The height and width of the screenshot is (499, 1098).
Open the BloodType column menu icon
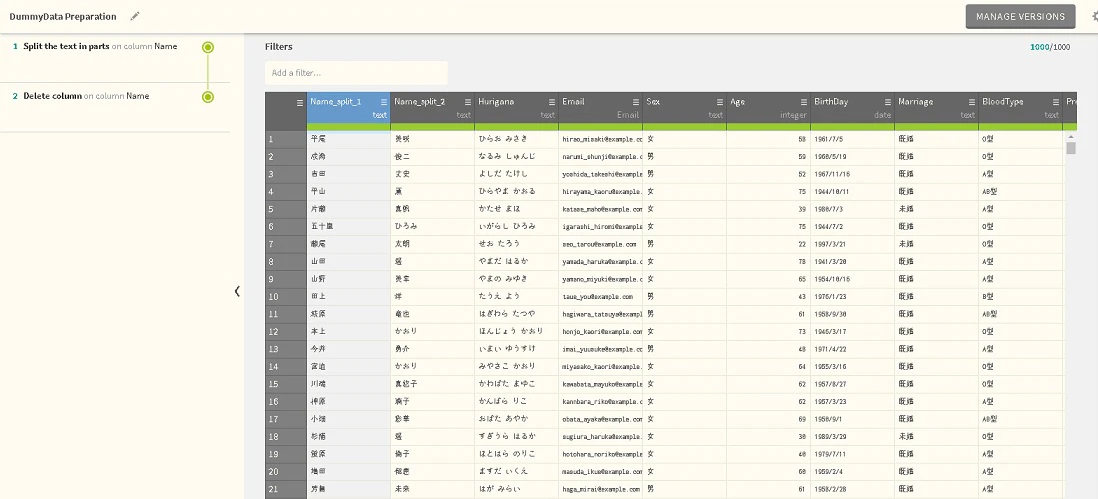pos(1056,101)
